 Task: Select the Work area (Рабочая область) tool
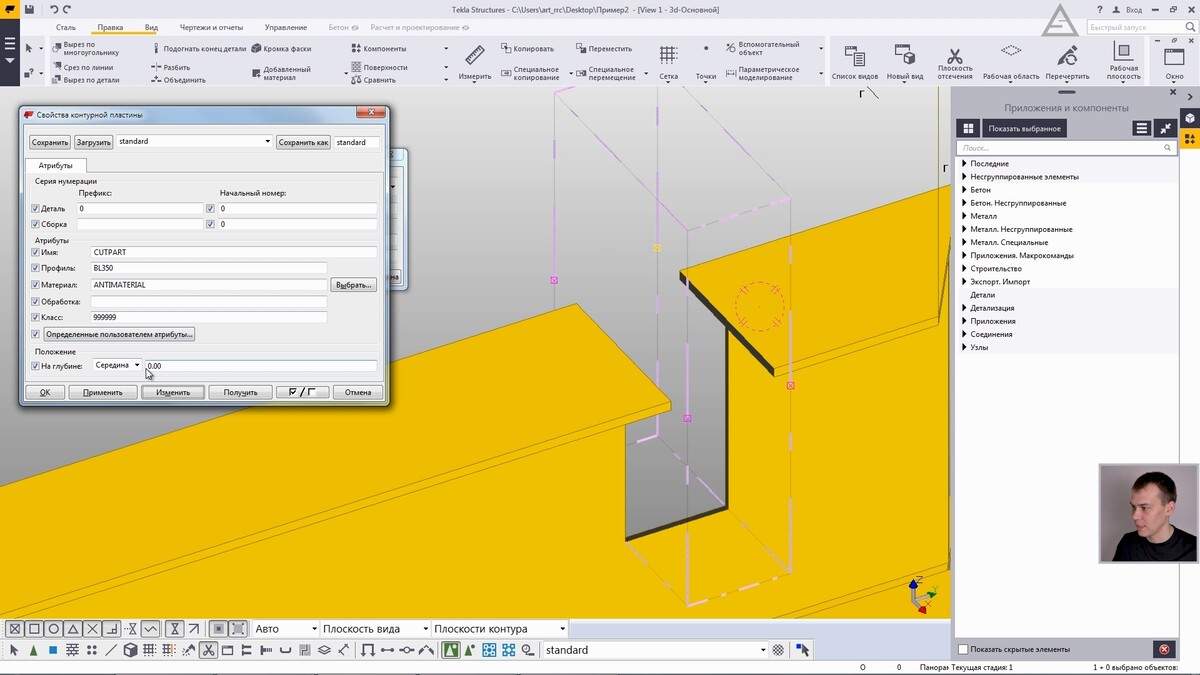click(1011, 56)
